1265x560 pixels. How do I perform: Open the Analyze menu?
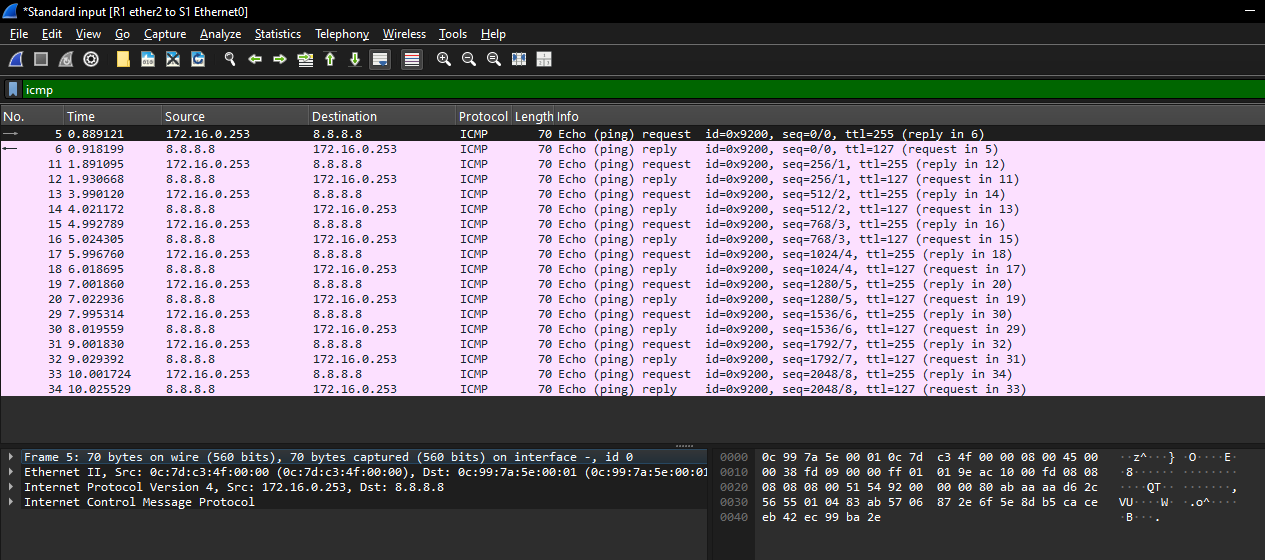click(x=220, y=34)
